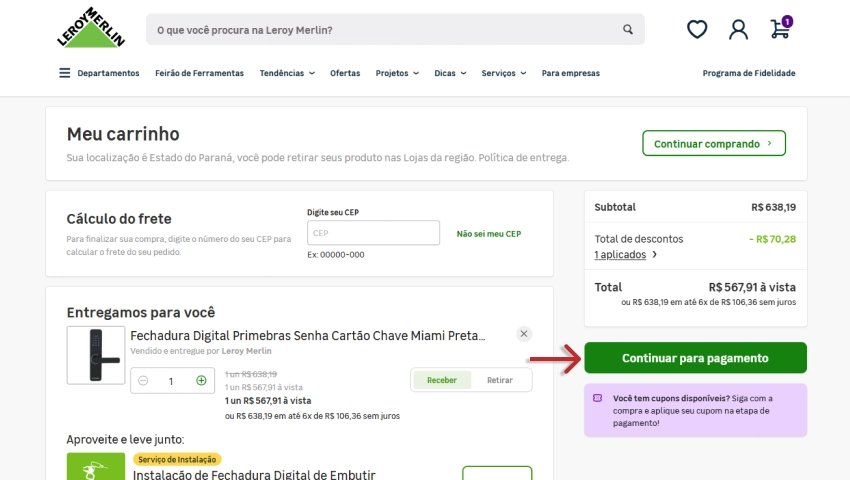The height and width of the screenshot is (480, 850).
Task: Click the search magnifier icon
Action: point(628,29)
